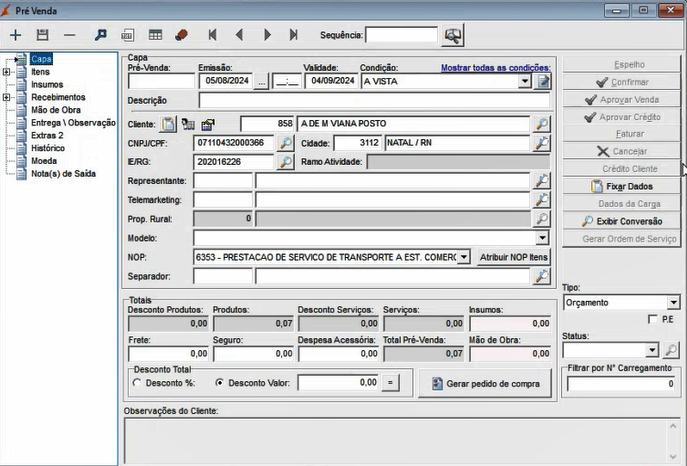Click search icon beside CNPJ/CPF field
The width and height of the screenshot is (687, 466).
(285, 143)
